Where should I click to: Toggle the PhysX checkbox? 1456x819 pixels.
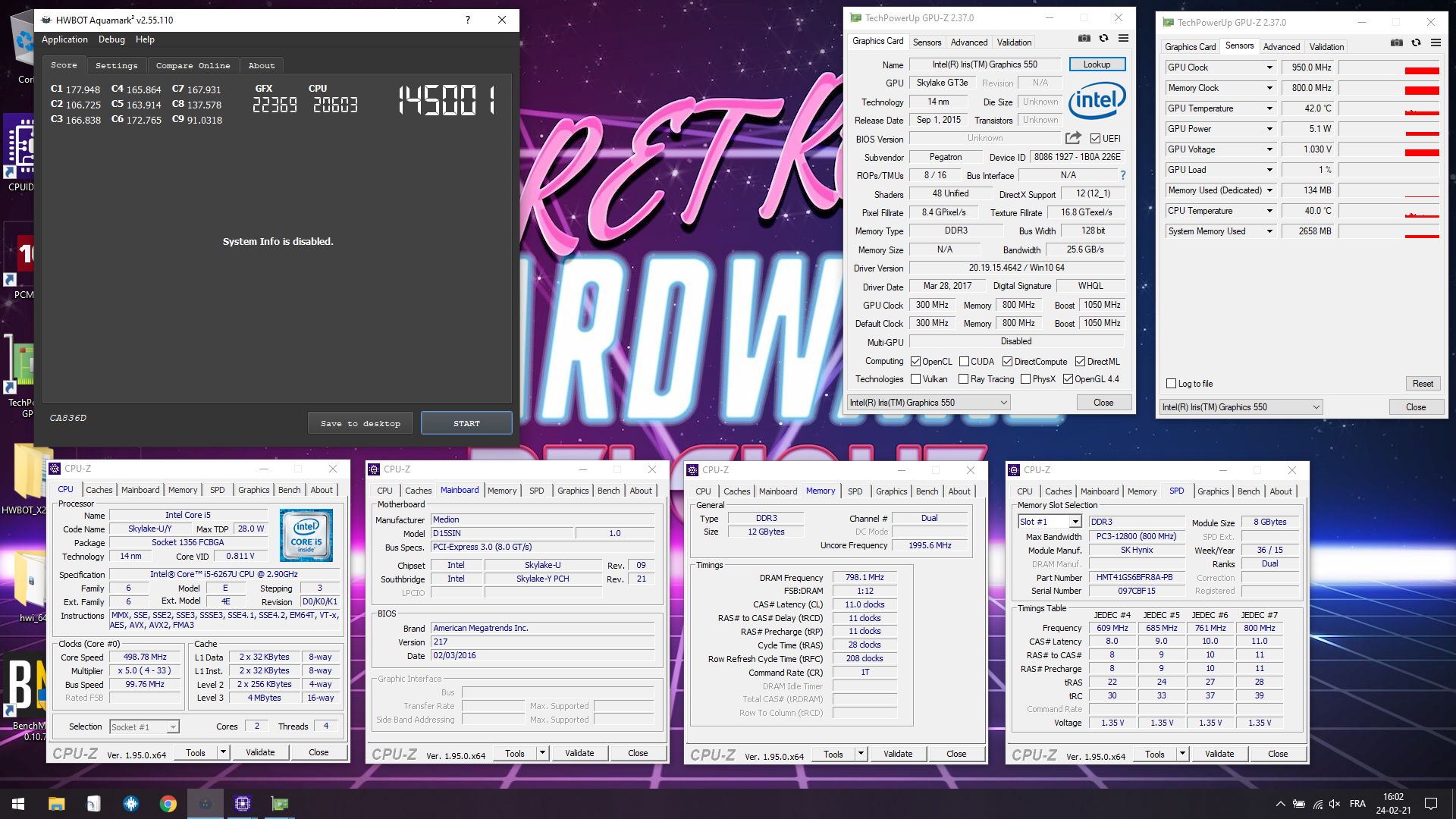coord(1025,379)
